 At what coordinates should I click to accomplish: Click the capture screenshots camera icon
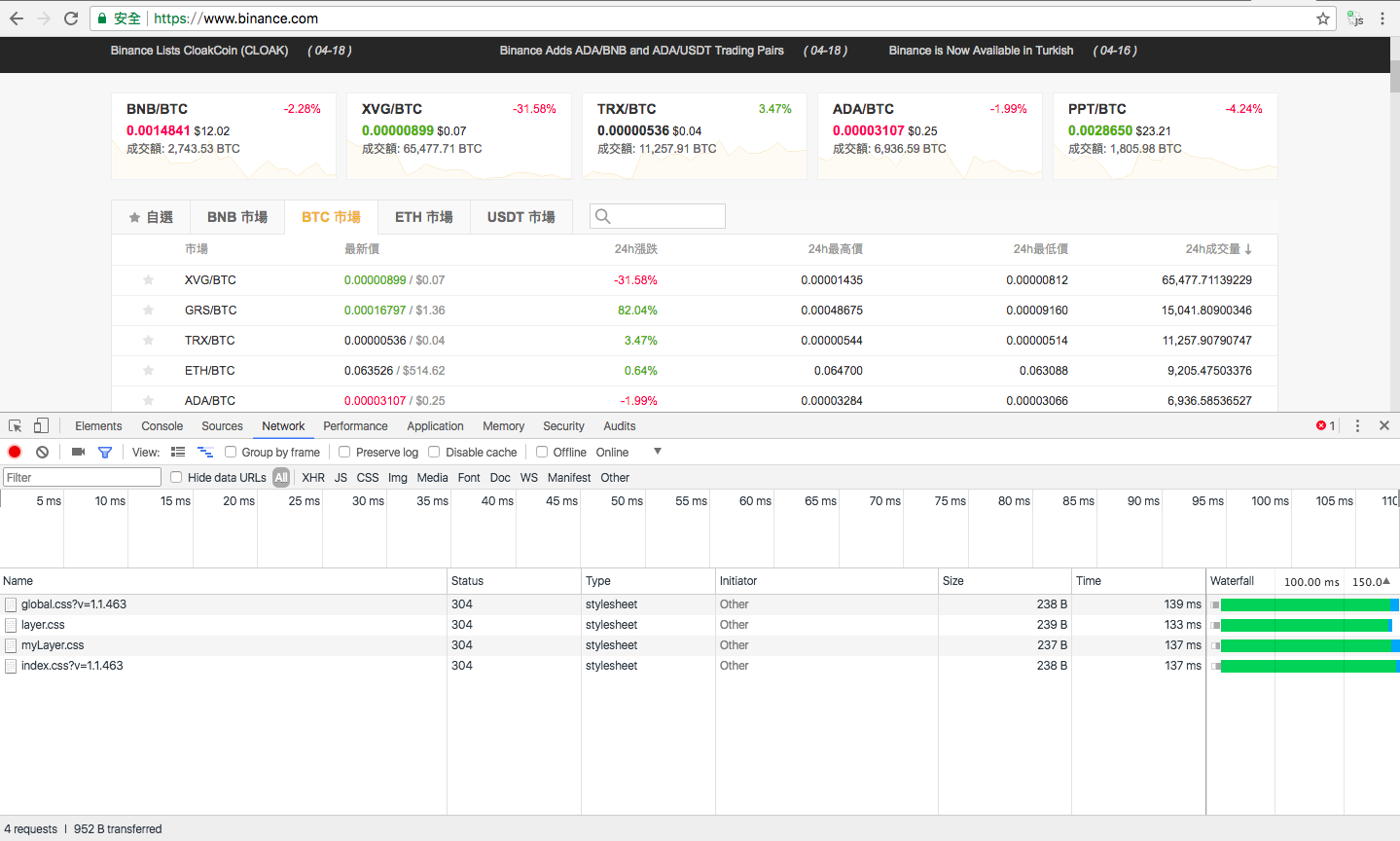(79, 452)
